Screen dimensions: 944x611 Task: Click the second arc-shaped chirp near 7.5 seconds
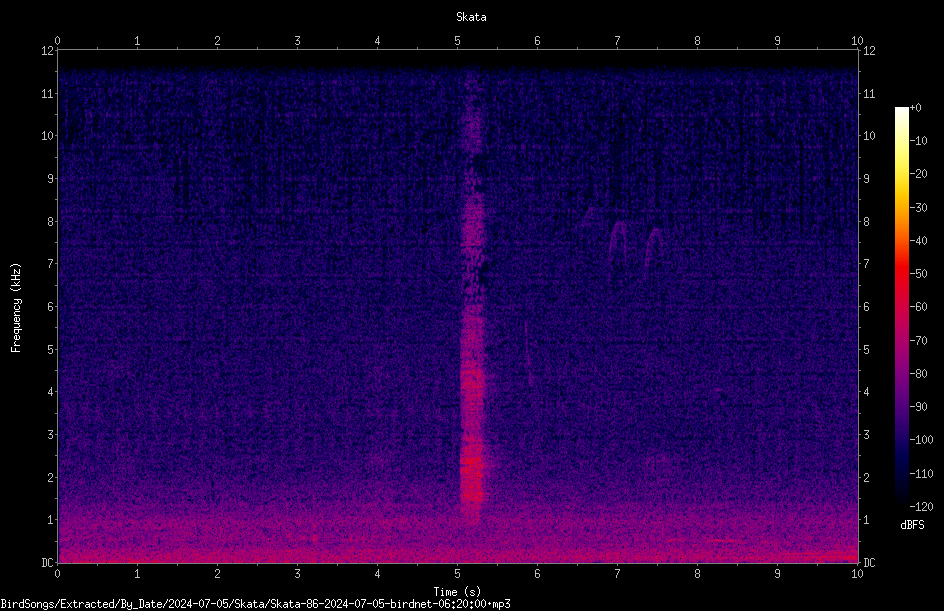pos(654,247)
